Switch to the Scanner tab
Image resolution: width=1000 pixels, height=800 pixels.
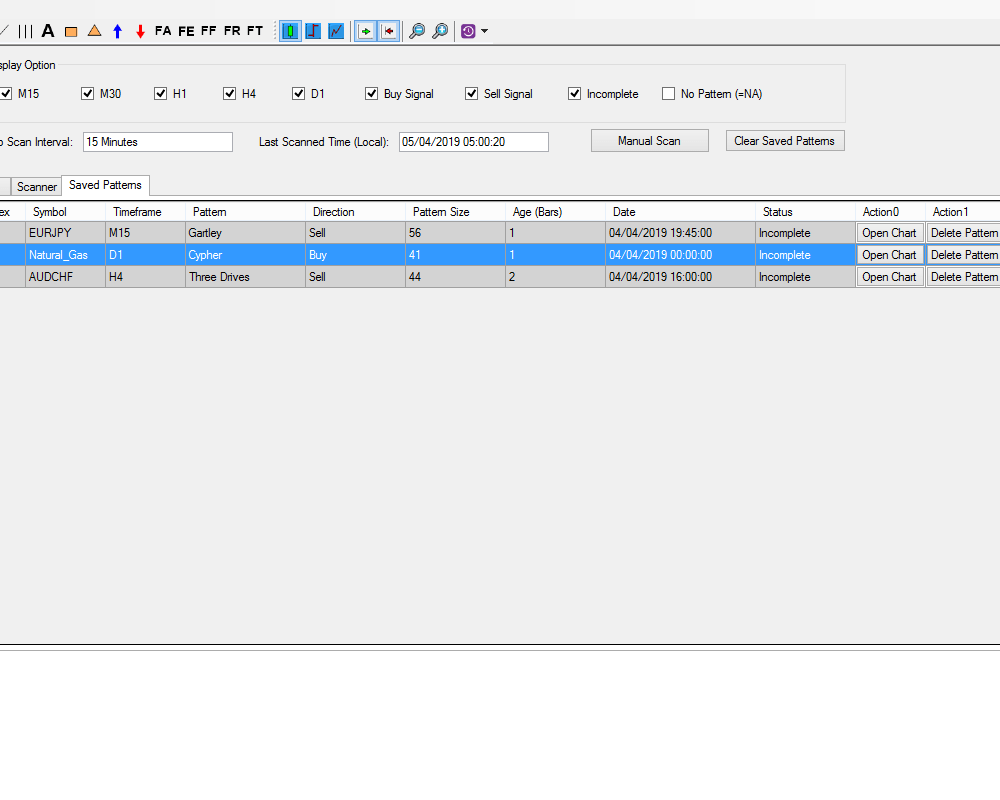(37, 187)
